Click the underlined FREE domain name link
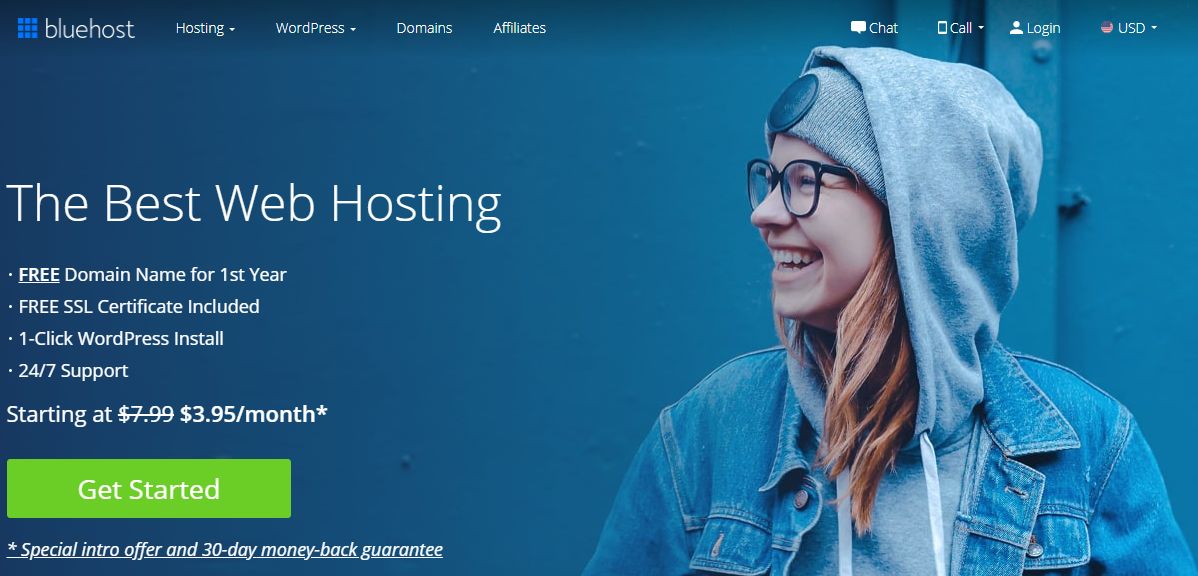Viewport: 1198px width, 576px height. (39, 274)
